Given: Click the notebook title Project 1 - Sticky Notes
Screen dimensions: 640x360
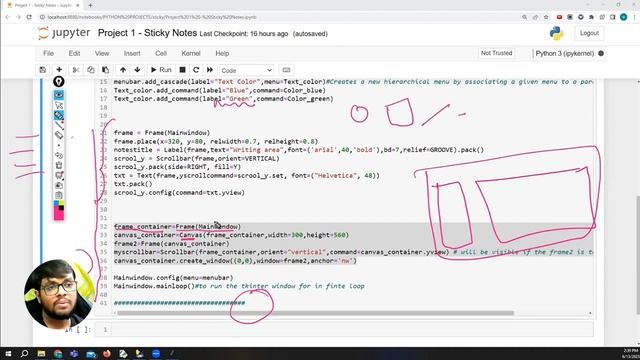Looking at the screenshot, I should pyautogui.click(x=147, y=33).
